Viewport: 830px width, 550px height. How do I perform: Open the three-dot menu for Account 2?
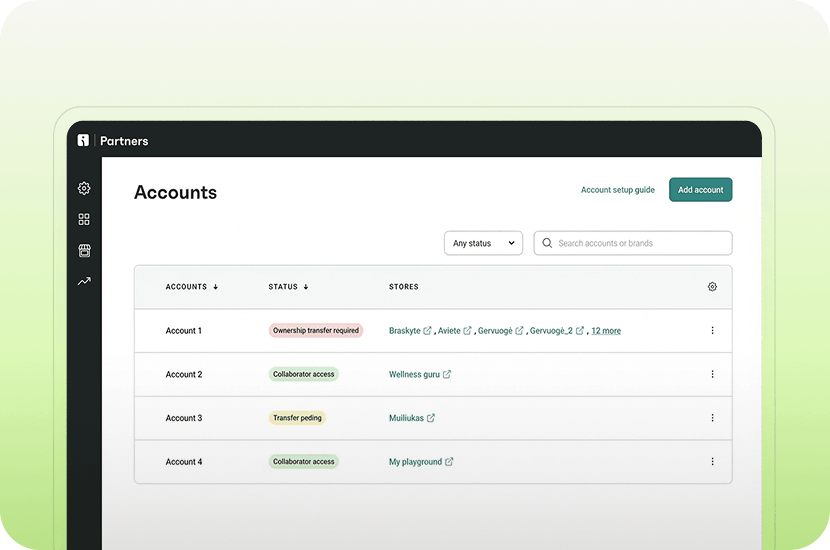point(712,374)
